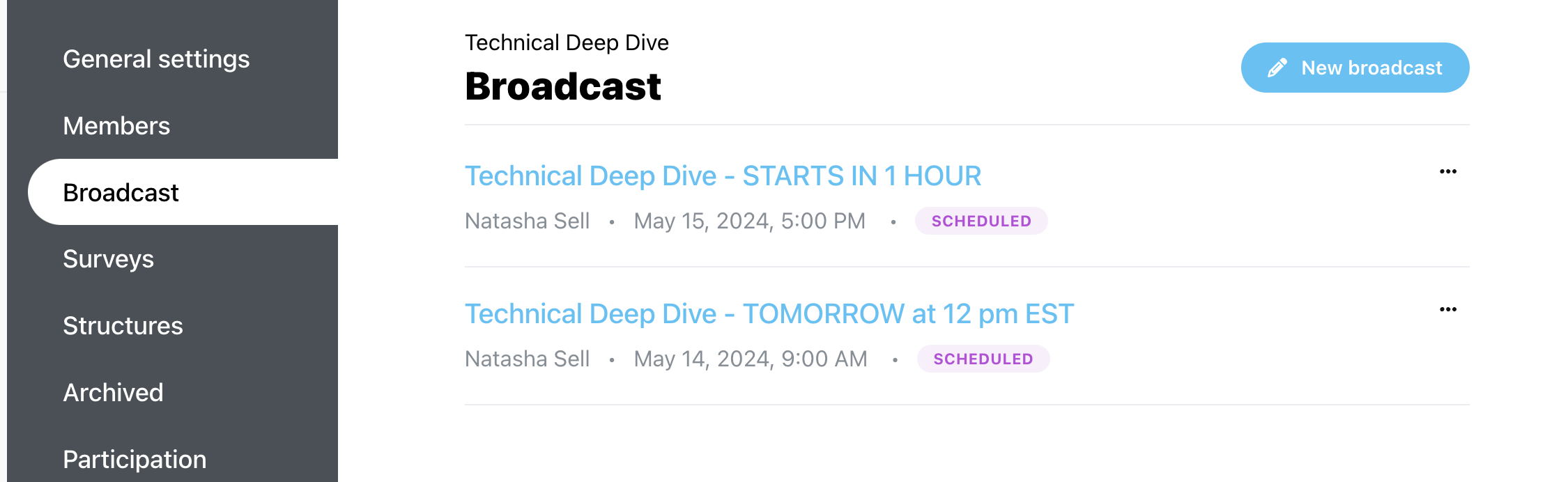
Task: Click the pencil icon in New broadcast
Action: 1277,68
